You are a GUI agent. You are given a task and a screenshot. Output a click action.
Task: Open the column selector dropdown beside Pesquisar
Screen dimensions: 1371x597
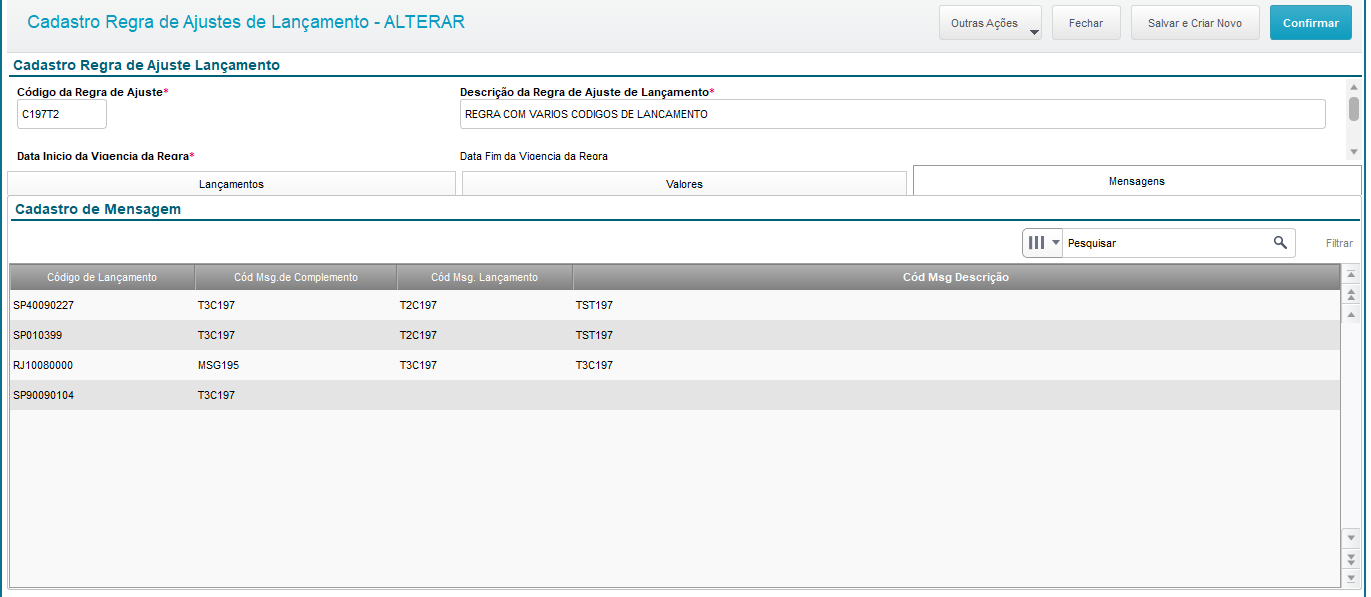click(1043, 242)
